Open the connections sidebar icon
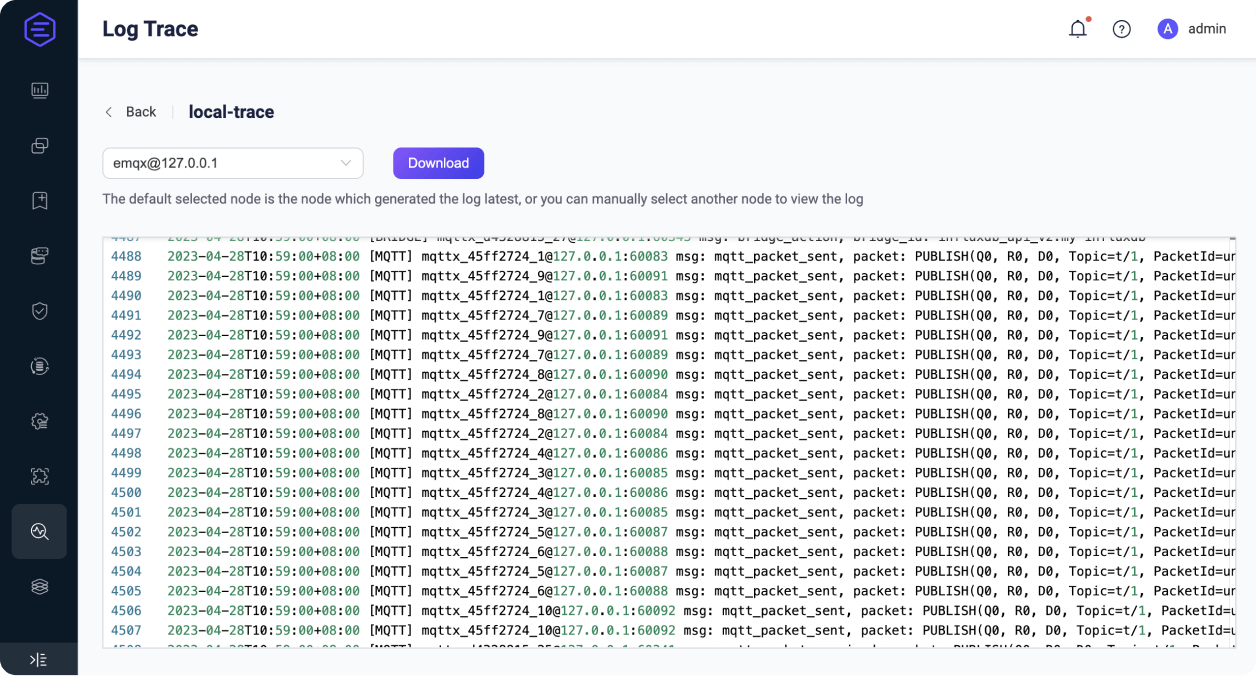 (39, 146)
